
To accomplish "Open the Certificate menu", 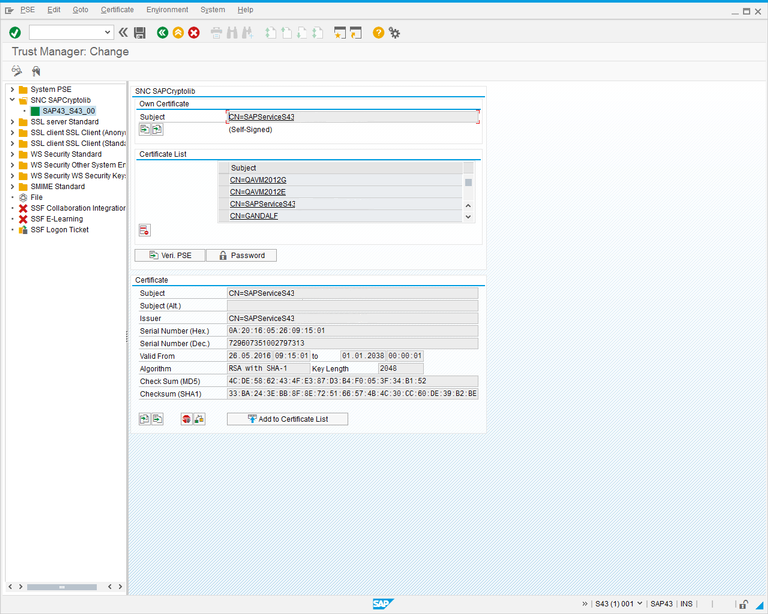I will 117,10.
